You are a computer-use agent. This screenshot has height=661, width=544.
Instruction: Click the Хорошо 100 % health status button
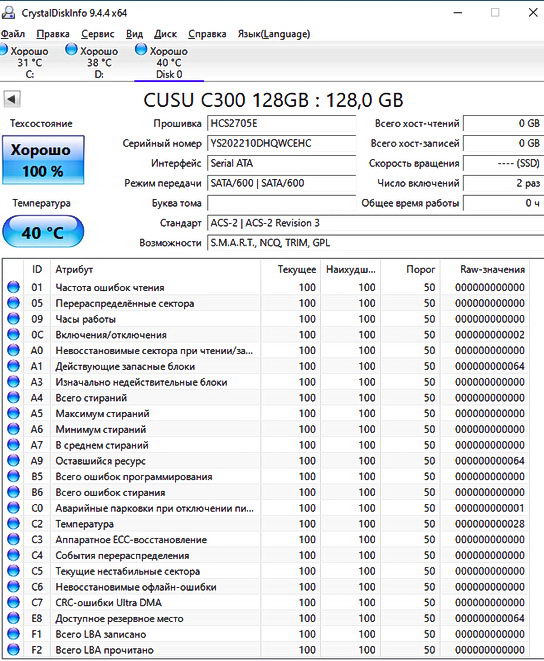tap(43, 160)
